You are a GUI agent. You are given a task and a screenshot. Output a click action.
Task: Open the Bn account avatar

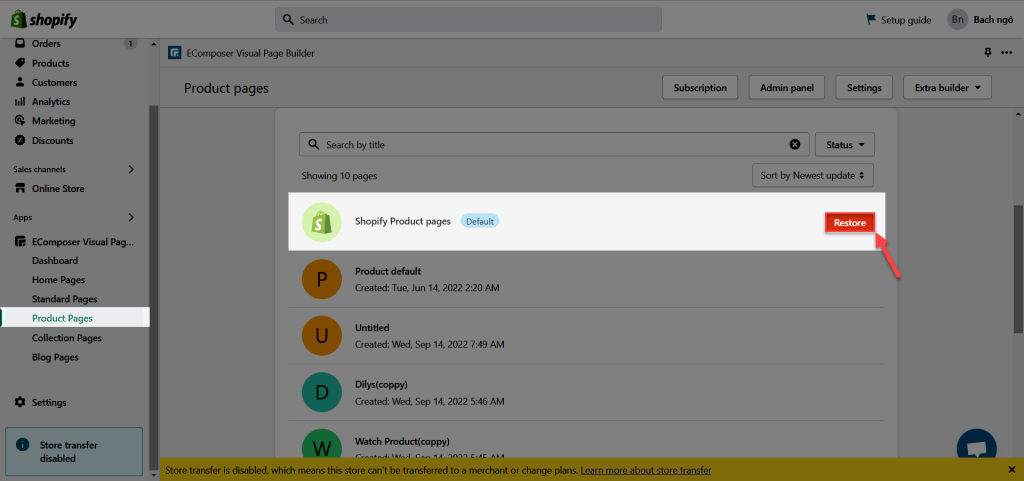point(957,20)
